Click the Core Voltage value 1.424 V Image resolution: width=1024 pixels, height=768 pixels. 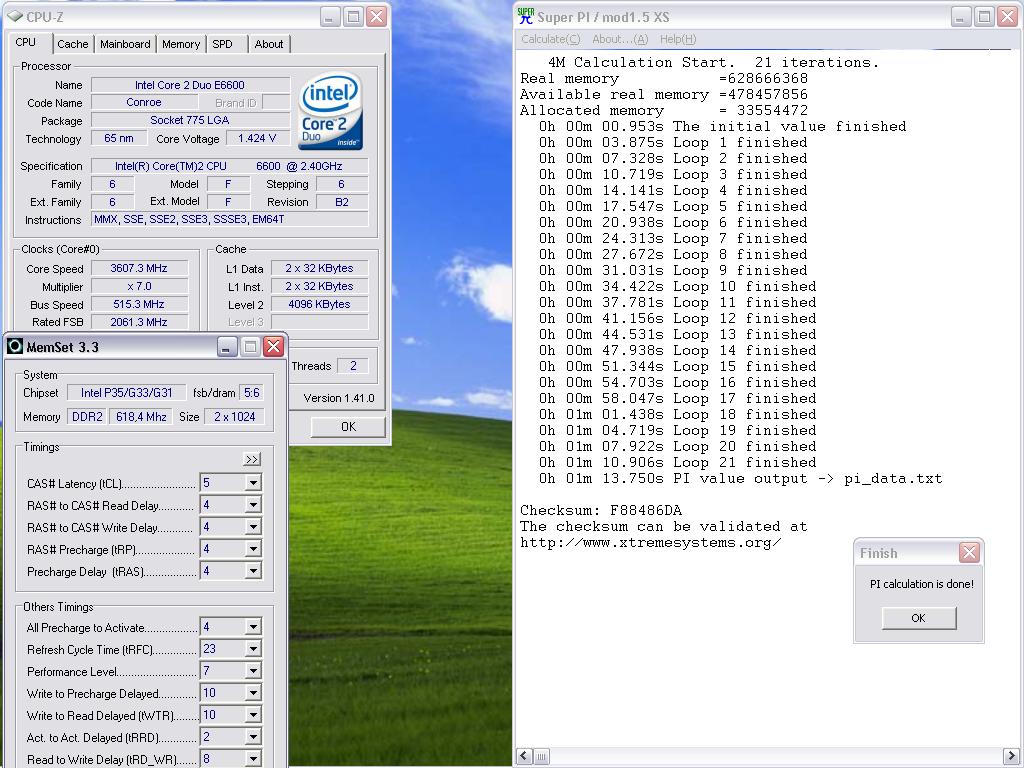point(257,138)
